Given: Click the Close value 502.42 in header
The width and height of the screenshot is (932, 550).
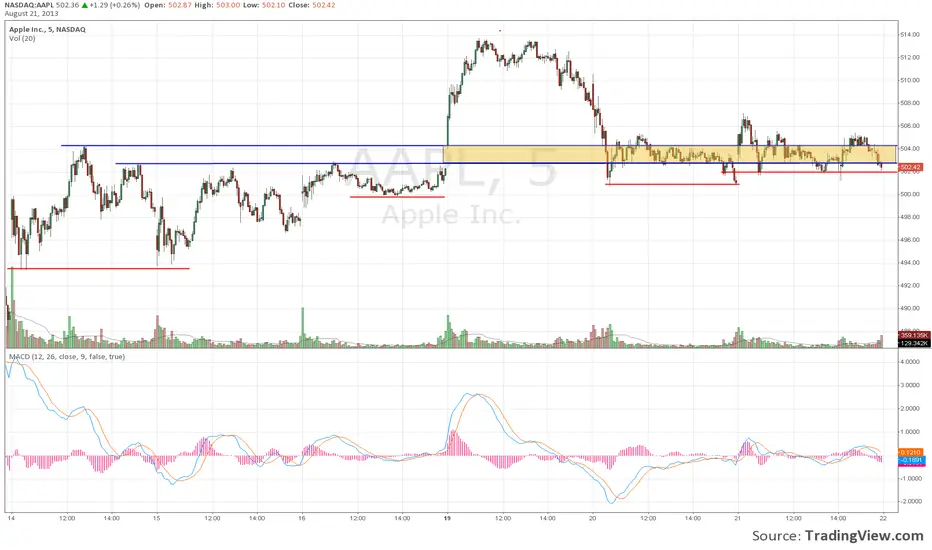Looking at the screenshot, I should pyautogui.click(x=323, y=5).
